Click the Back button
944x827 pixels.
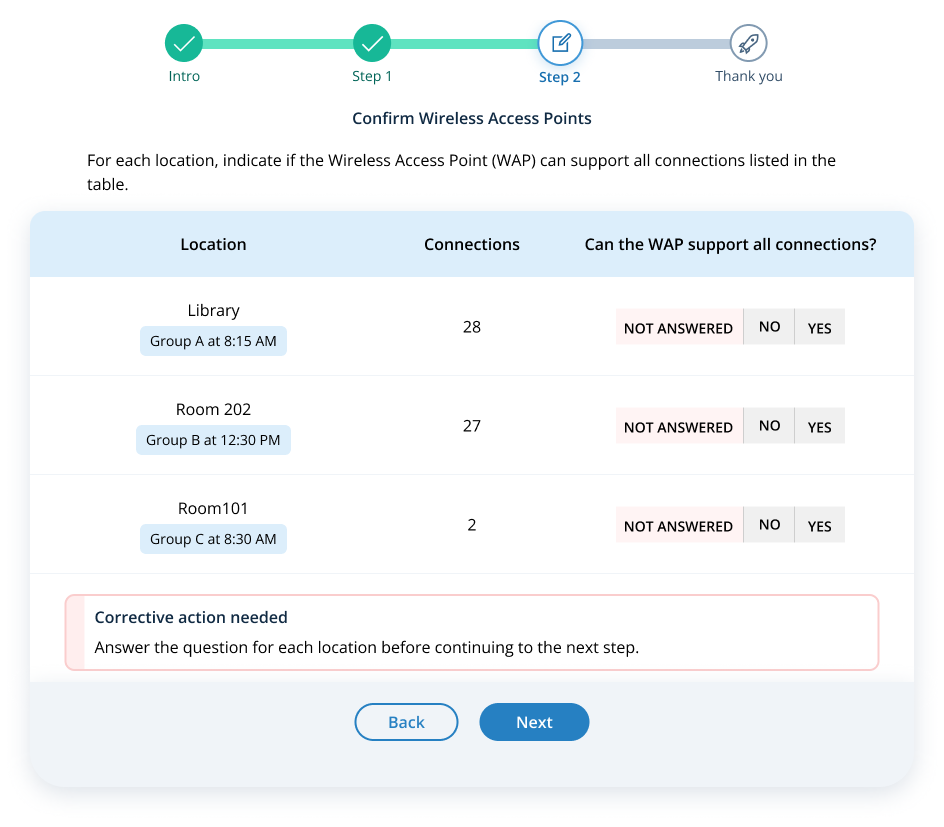(x=406, y=722)
